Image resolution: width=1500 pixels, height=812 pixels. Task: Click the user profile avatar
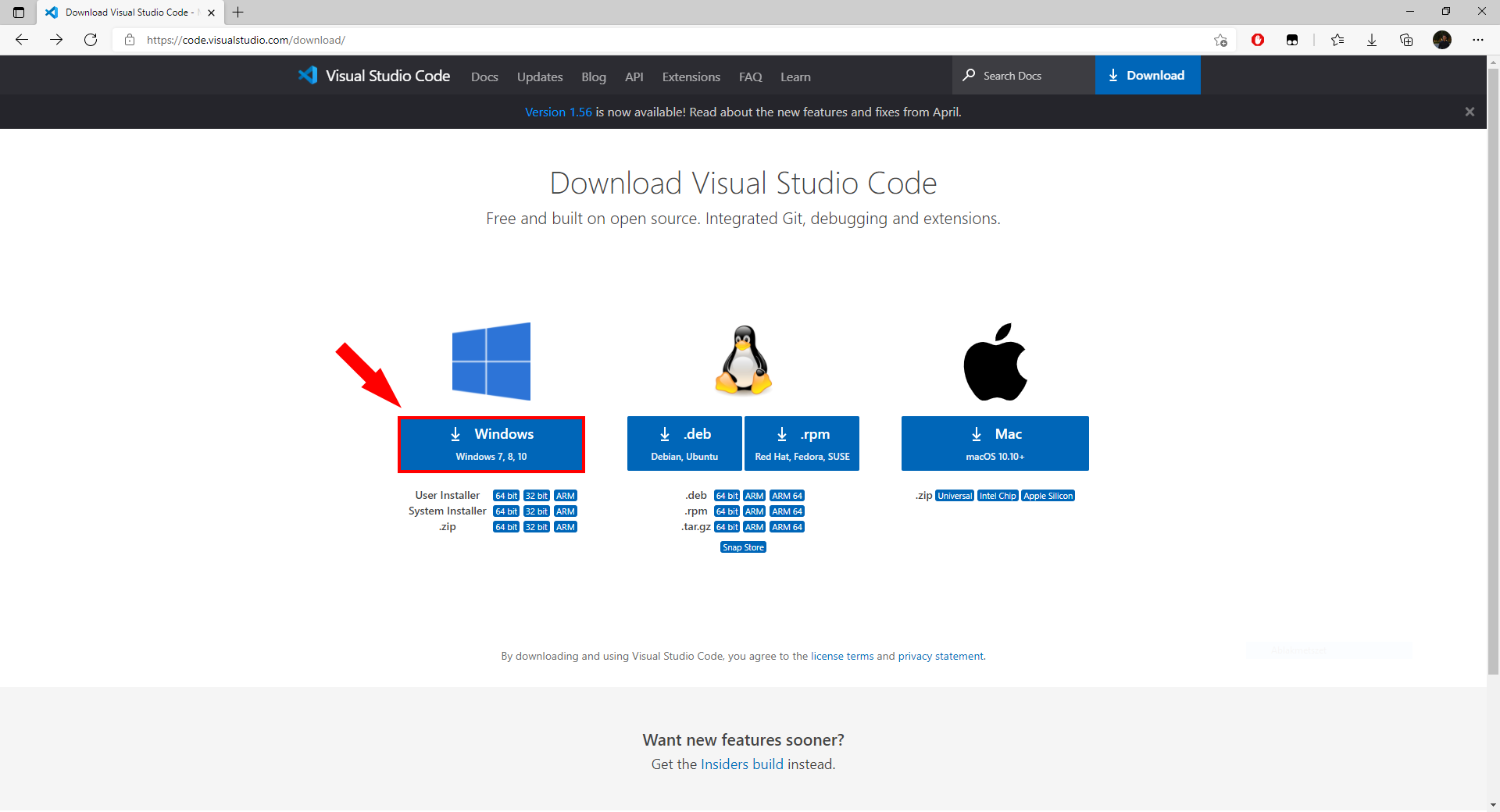pyautogui.click(x=1442, y=40)
